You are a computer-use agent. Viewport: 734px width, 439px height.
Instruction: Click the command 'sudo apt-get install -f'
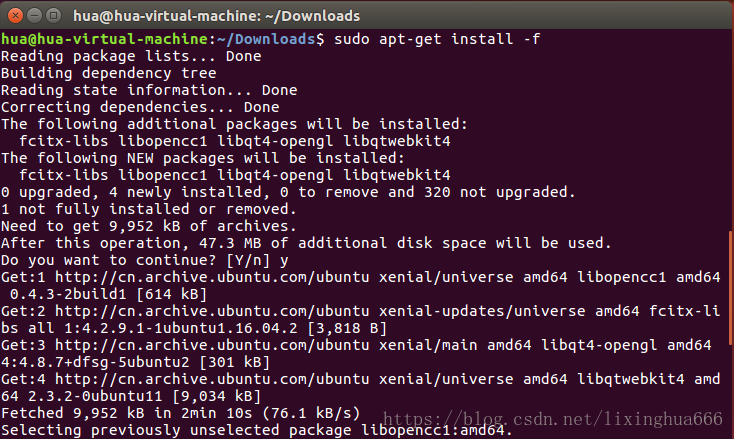pyautogui.click(x=437, y=39)
